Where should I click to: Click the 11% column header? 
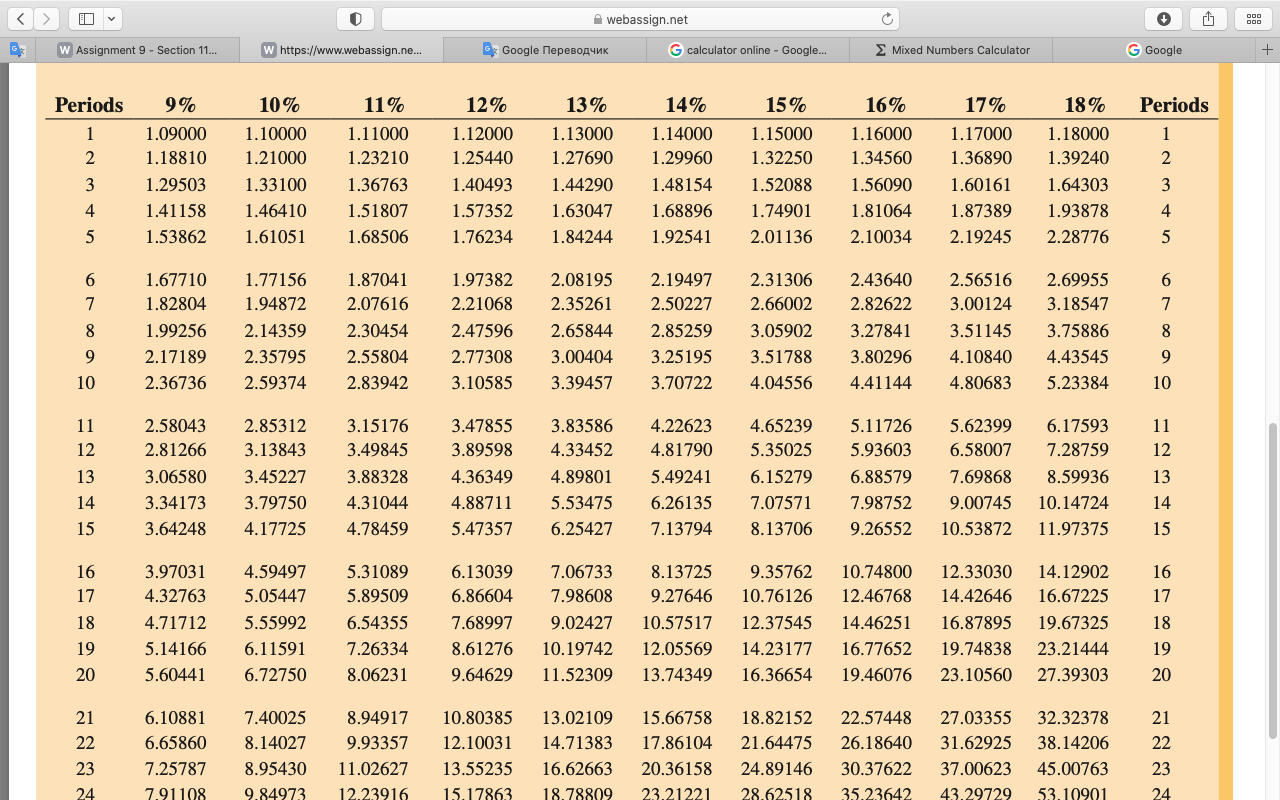click(383, 105)
